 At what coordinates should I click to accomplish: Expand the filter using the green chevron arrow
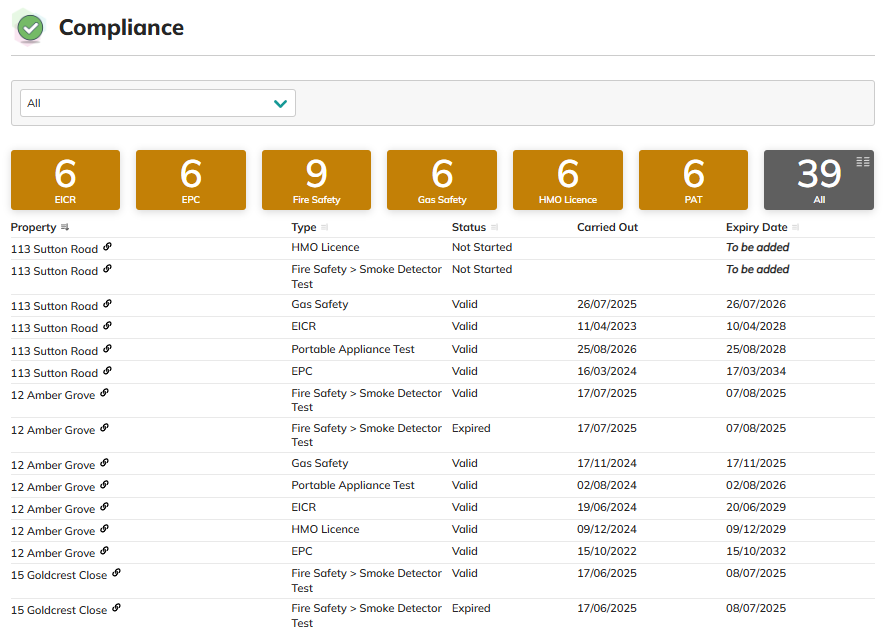click(x=280, y=103)
